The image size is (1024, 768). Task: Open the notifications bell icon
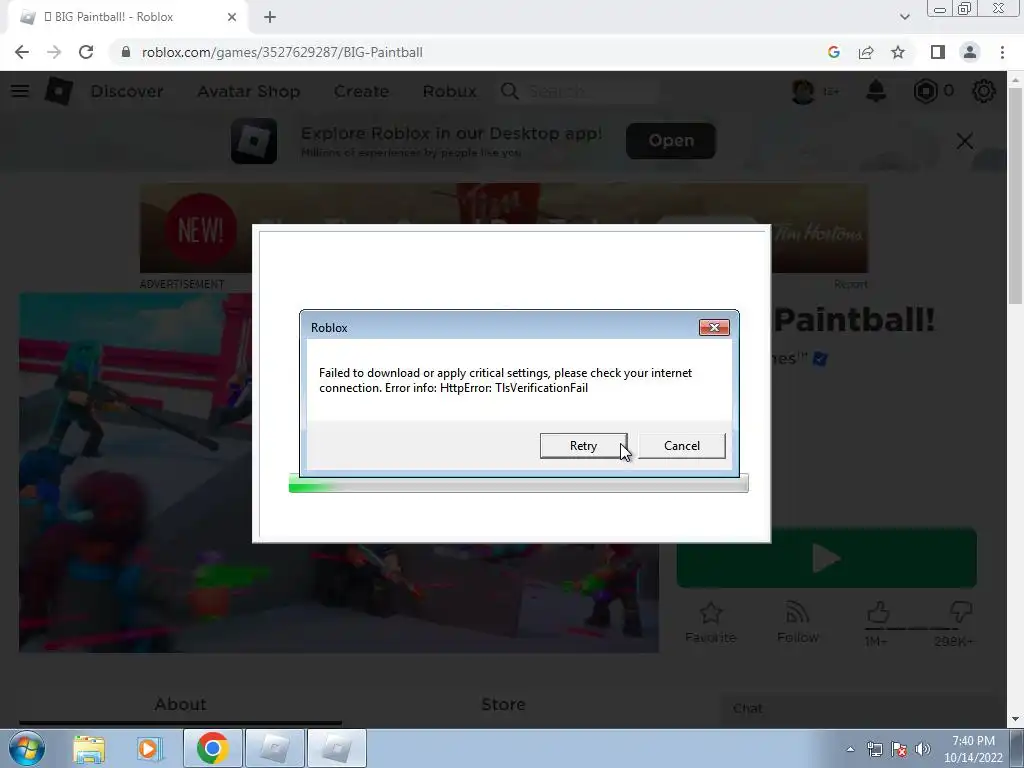[876, 91]
